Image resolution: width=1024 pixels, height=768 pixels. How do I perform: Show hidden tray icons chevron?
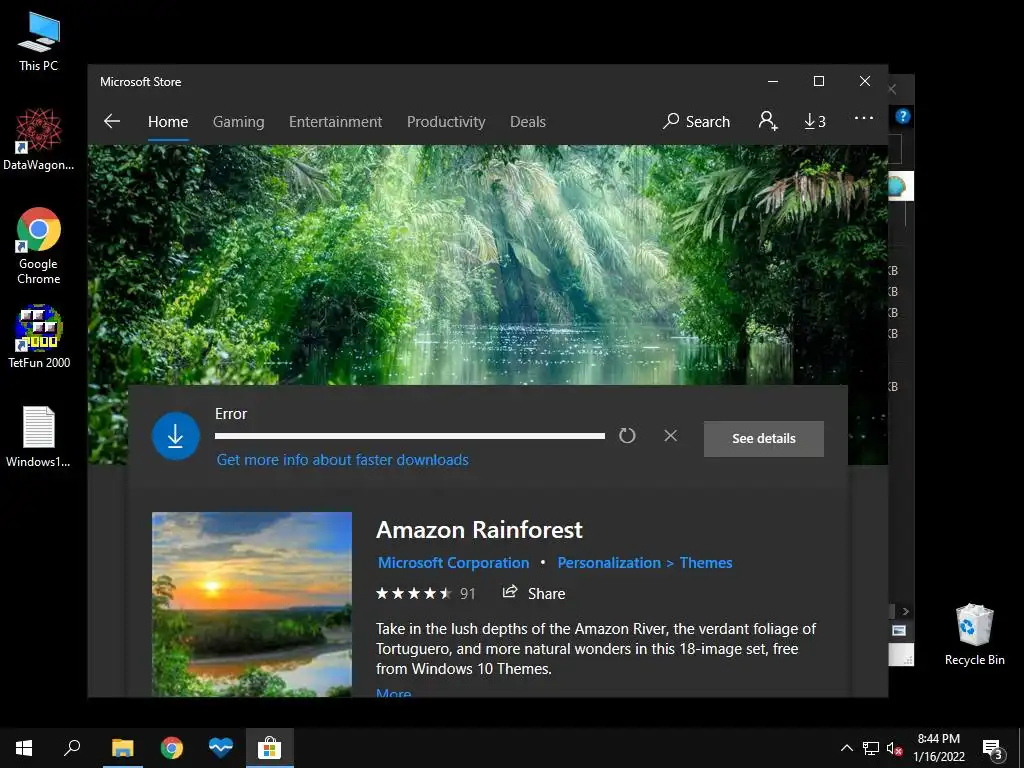click(x=846, y=748)
